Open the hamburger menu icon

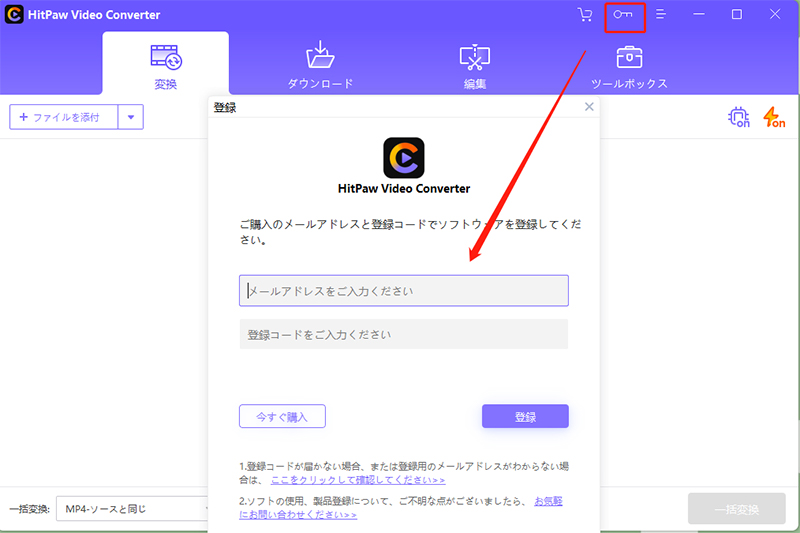pyautogui.click(x=661, y=14)
